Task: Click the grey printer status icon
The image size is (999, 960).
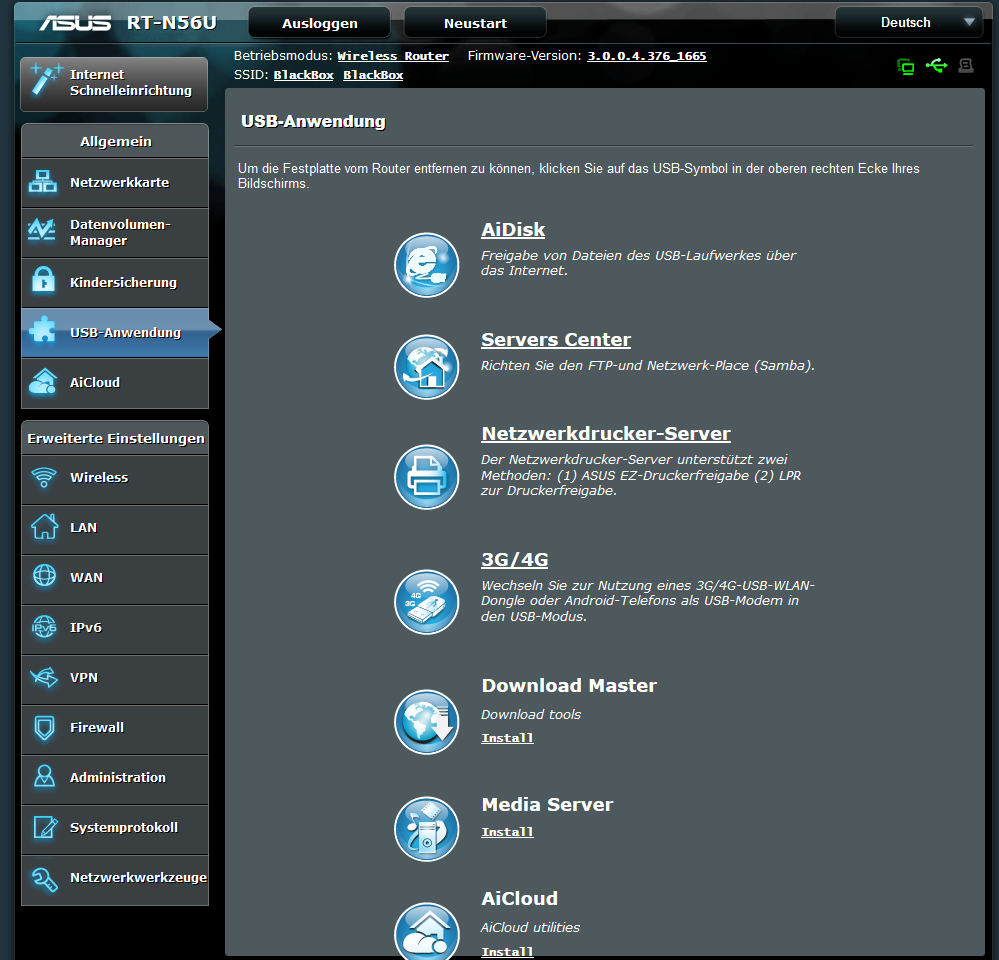Action: (x=966, y=65)
